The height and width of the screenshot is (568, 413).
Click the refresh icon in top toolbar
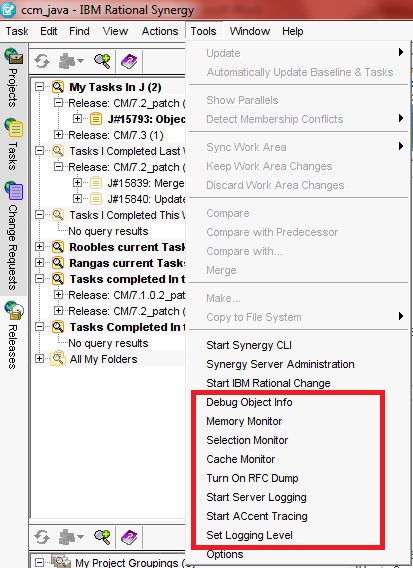[42, 61]
